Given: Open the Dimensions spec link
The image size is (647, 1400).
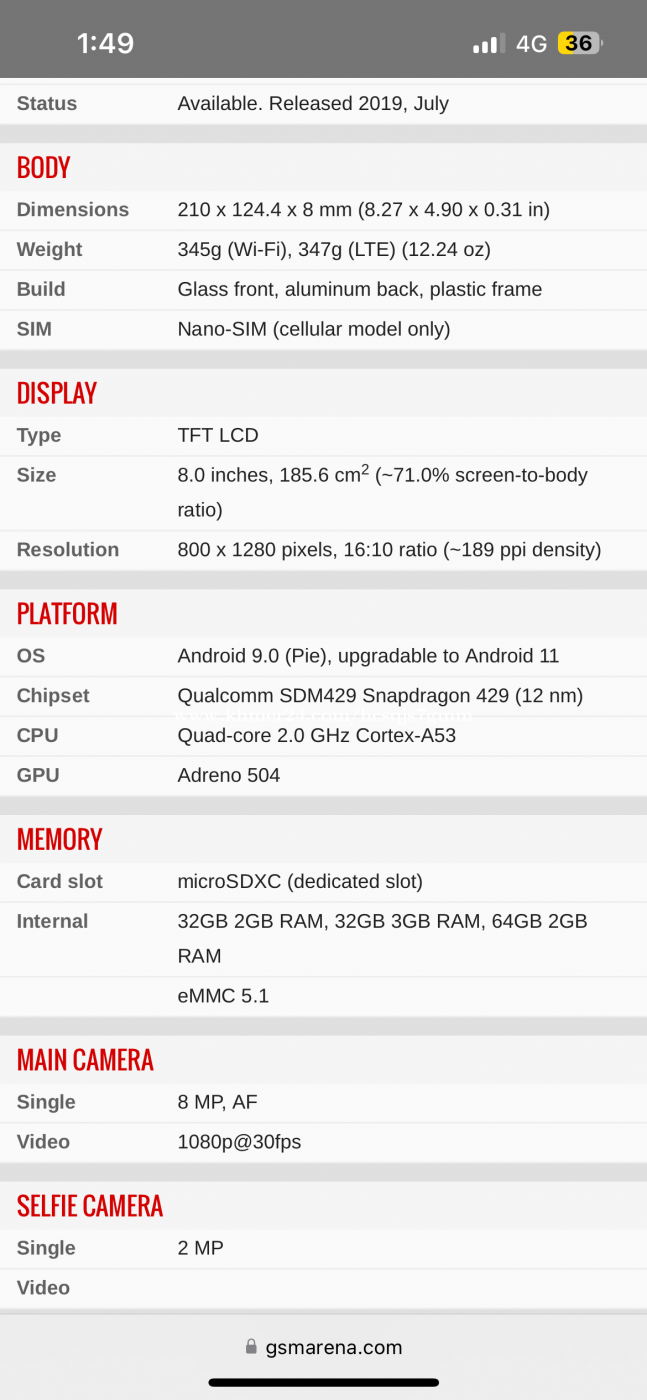Looking at the screenshot, I should [73, 209].
